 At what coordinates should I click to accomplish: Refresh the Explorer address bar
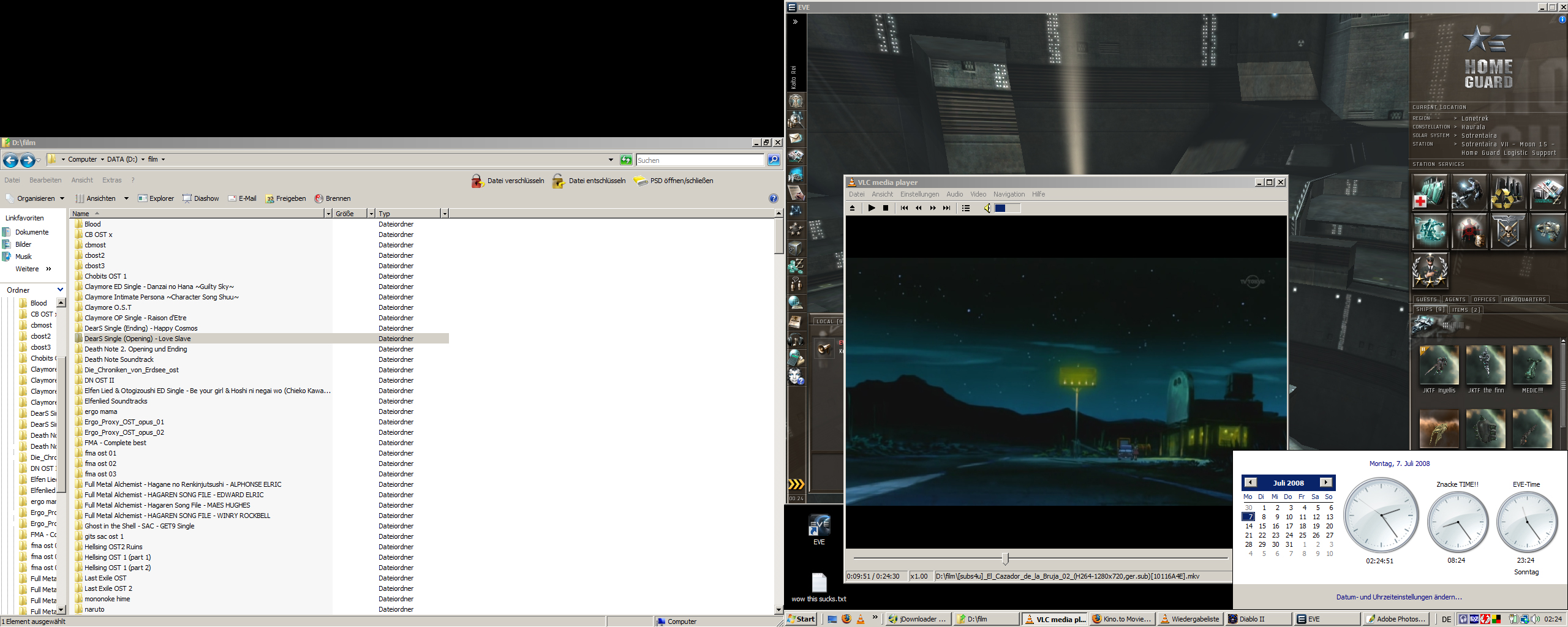[626, 160]
